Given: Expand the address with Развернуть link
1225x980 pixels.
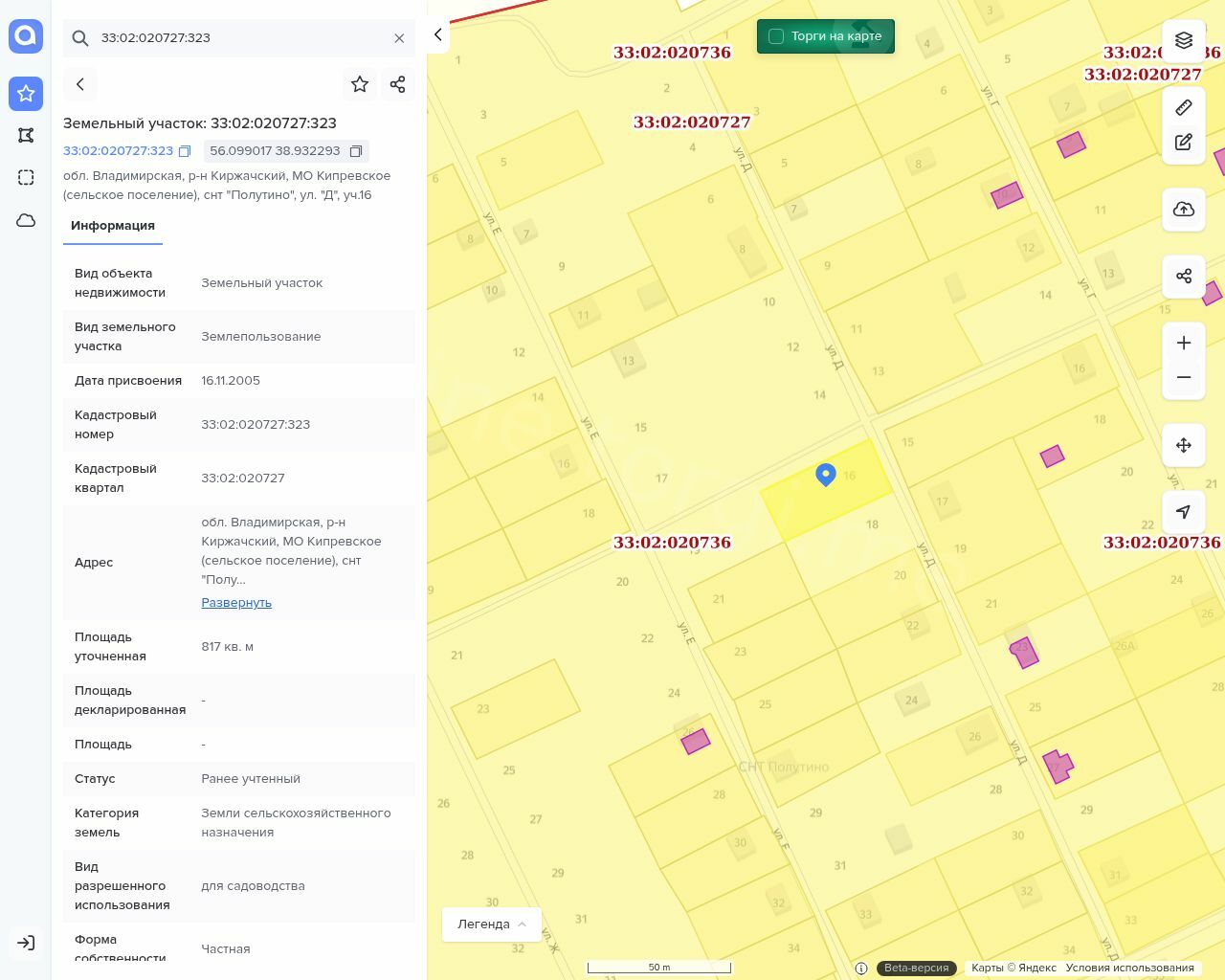Looking at the screenshot, I should [236, 603].
